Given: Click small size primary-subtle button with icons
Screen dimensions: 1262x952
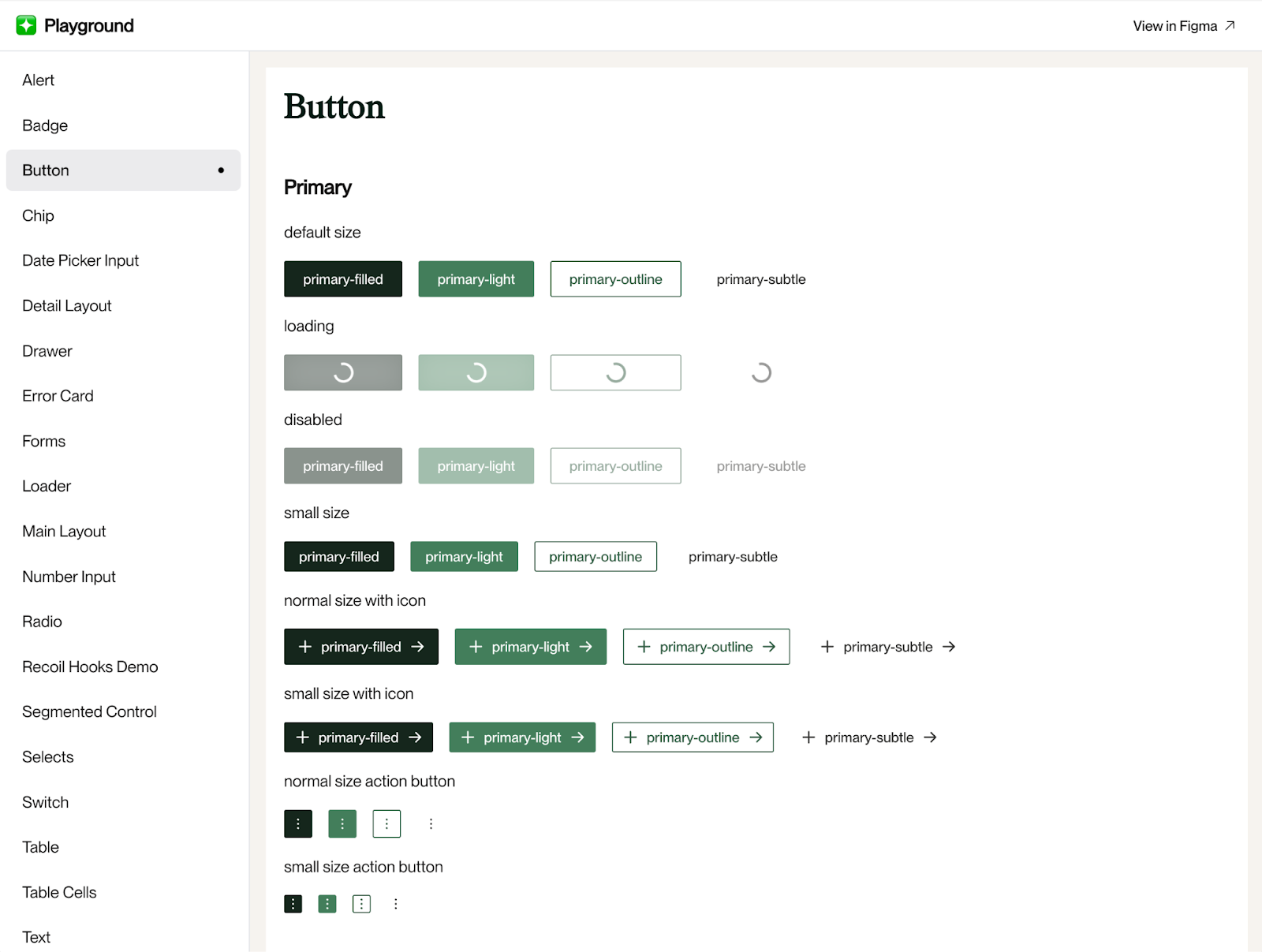Looking at the screenshot, I should click(869, 737).
